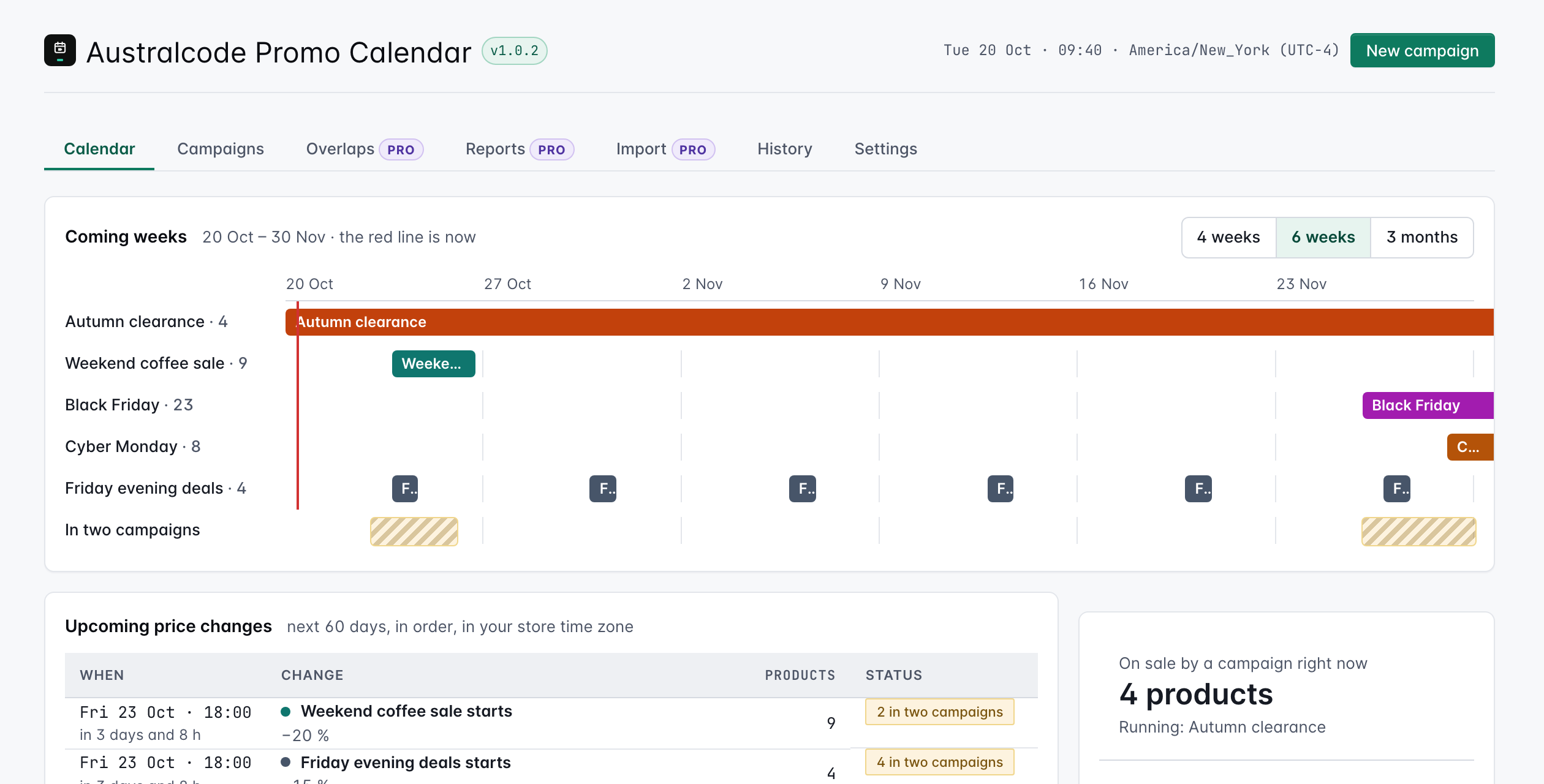Switch to the History tab
1544x784 pixels.
pos(785,149)
